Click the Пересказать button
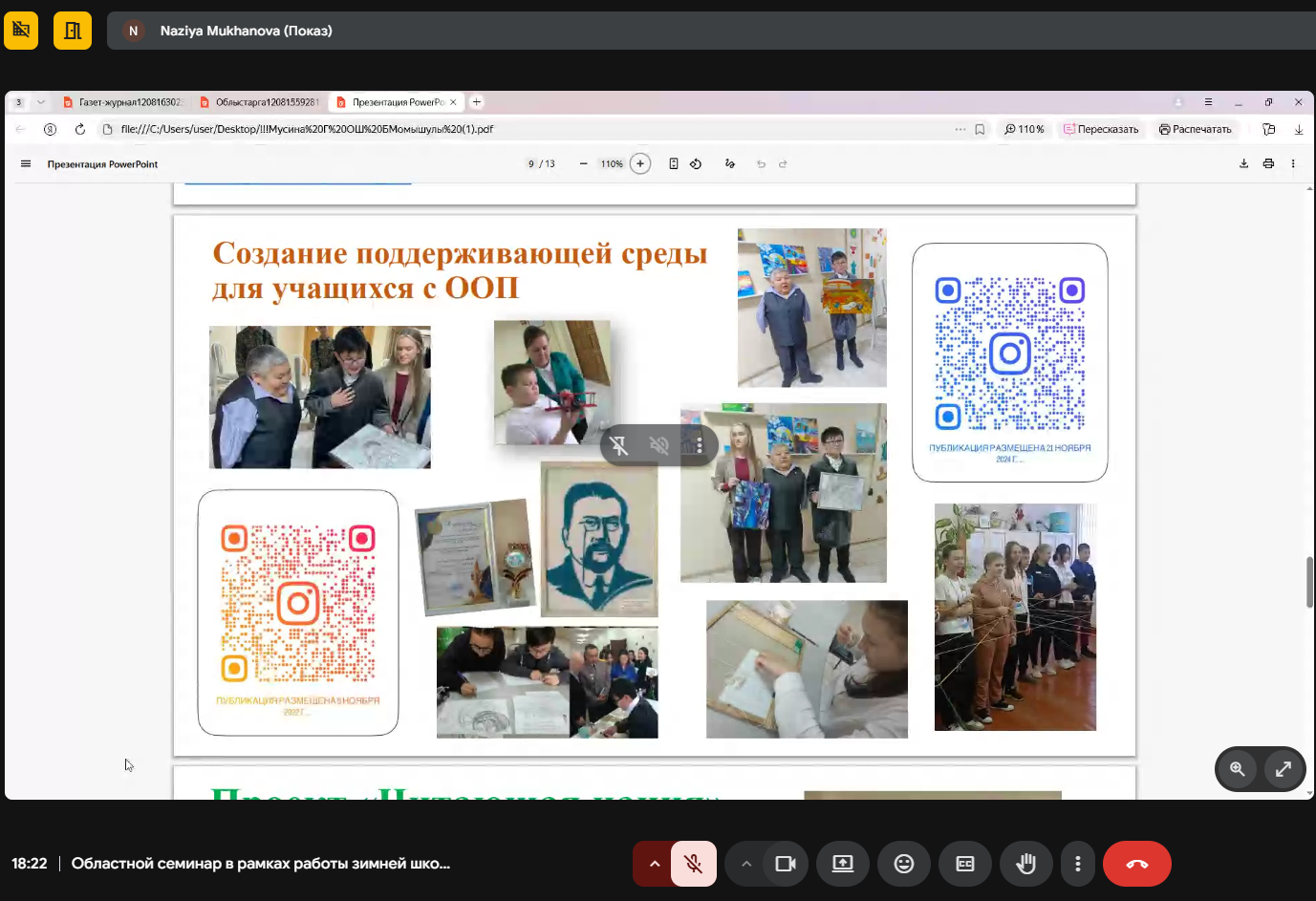The width and height of the screenshot is (1316, 901). (1101, 129)
